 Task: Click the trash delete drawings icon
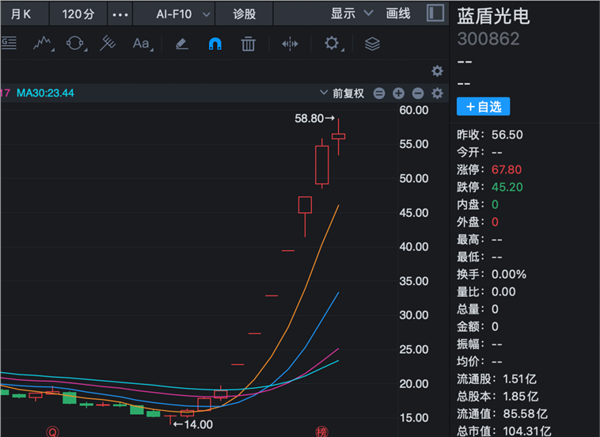click(x=248, y=44)
